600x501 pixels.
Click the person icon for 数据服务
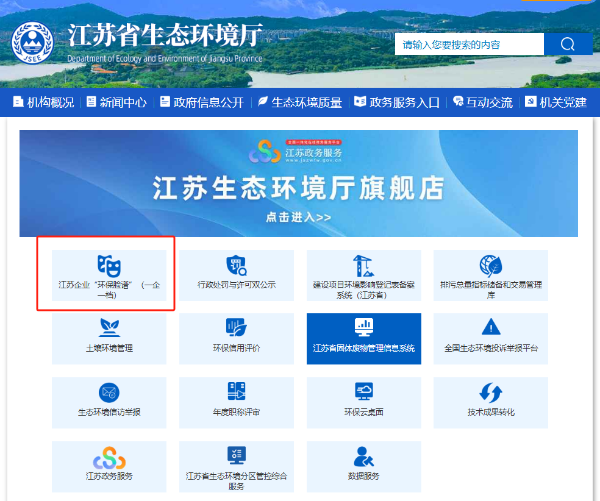tap(363, 456)
